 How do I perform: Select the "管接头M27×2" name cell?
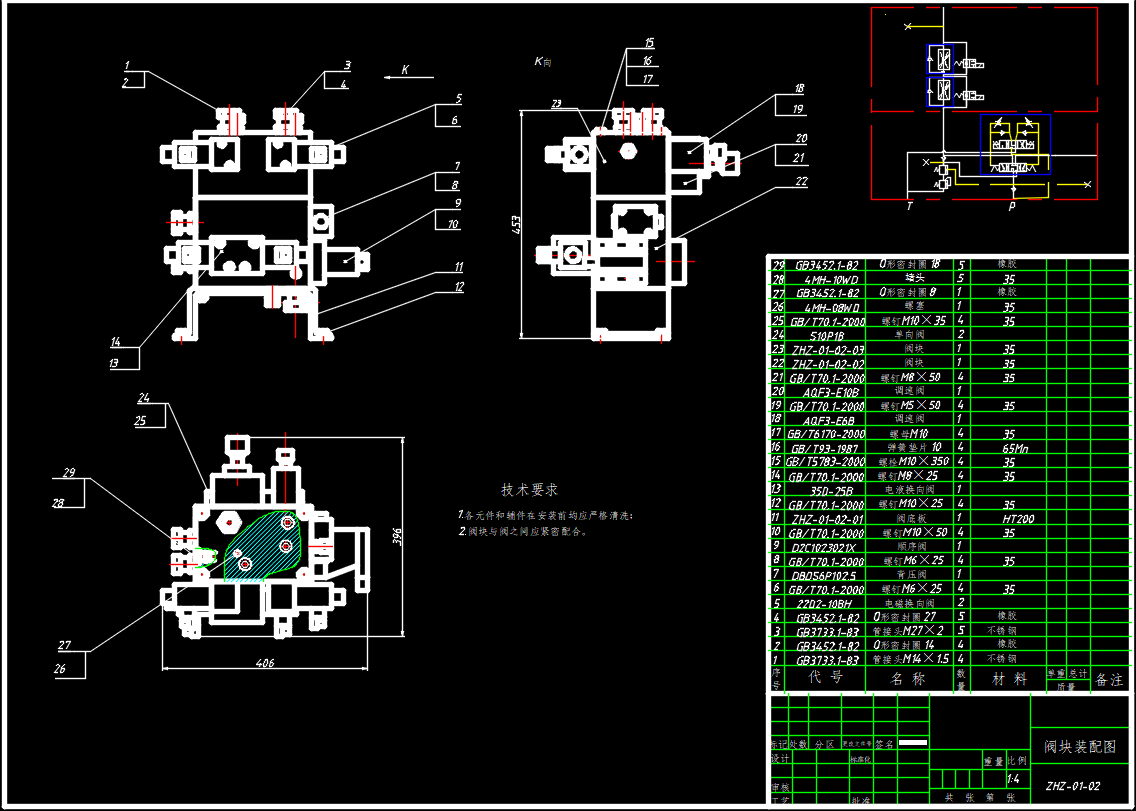point(909,632)
